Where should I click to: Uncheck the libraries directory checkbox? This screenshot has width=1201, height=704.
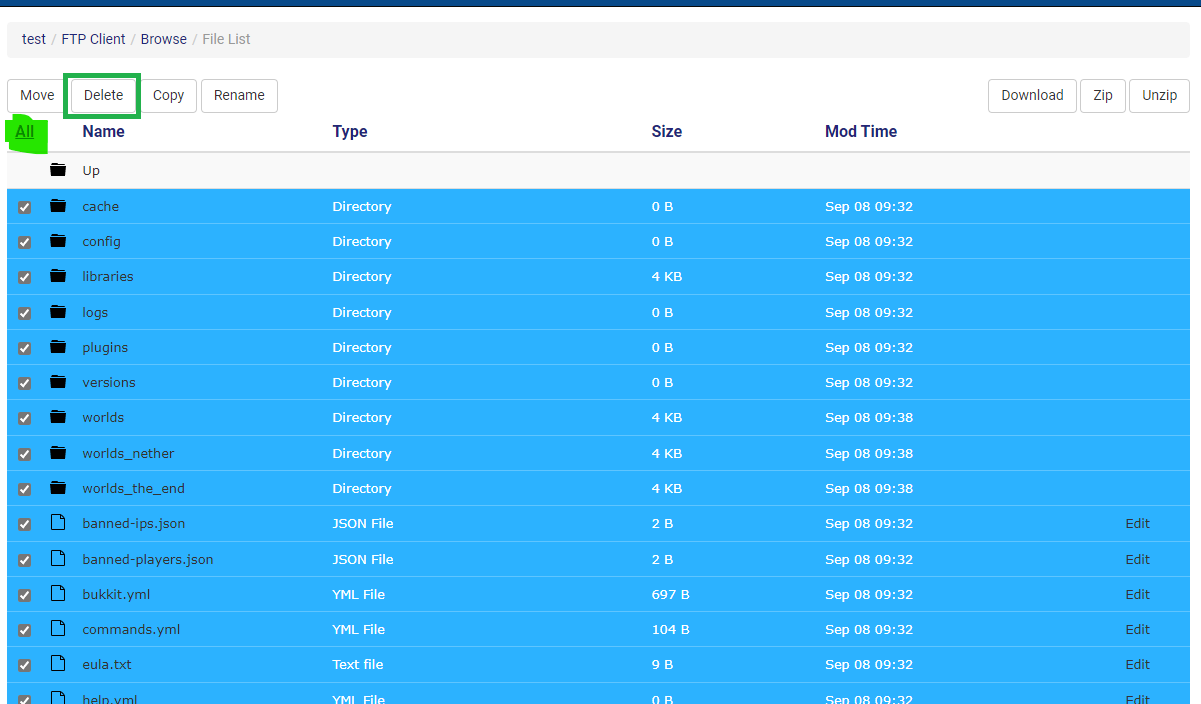click(x=25, y=277)
